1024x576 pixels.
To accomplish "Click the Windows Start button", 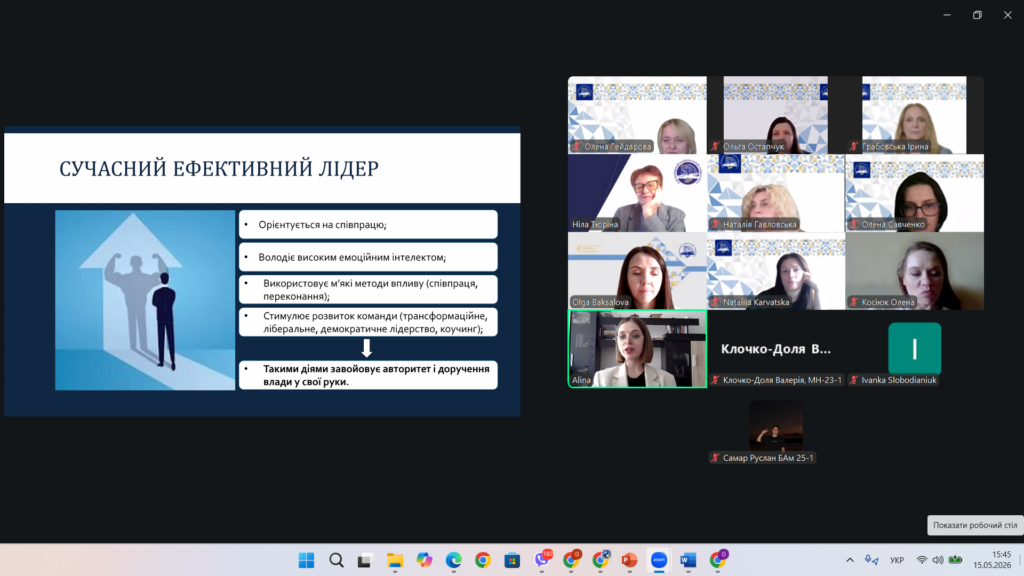I will coord(306,560).
